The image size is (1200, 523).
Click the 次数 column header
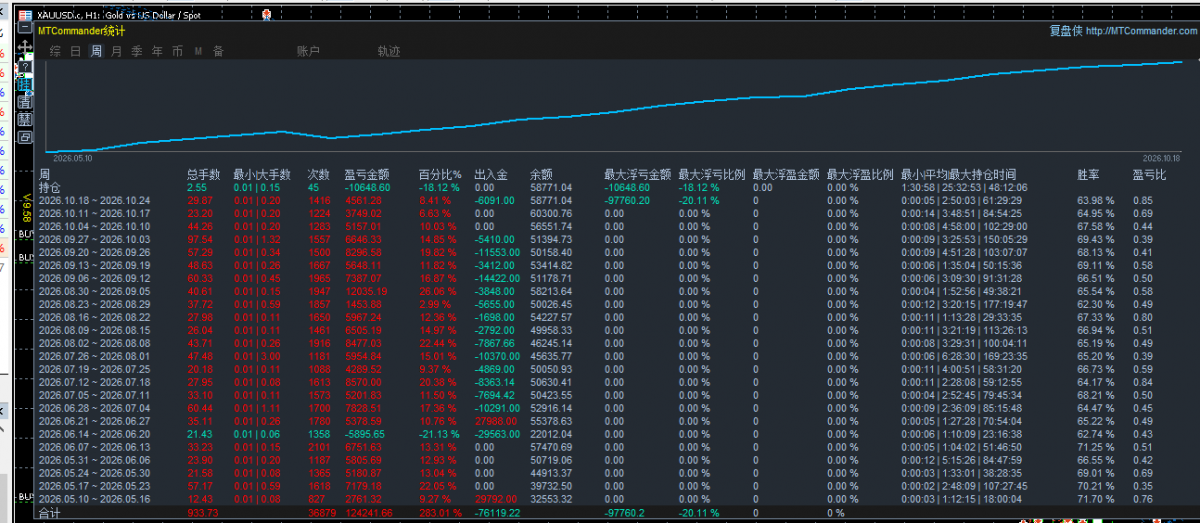[319, 174]
